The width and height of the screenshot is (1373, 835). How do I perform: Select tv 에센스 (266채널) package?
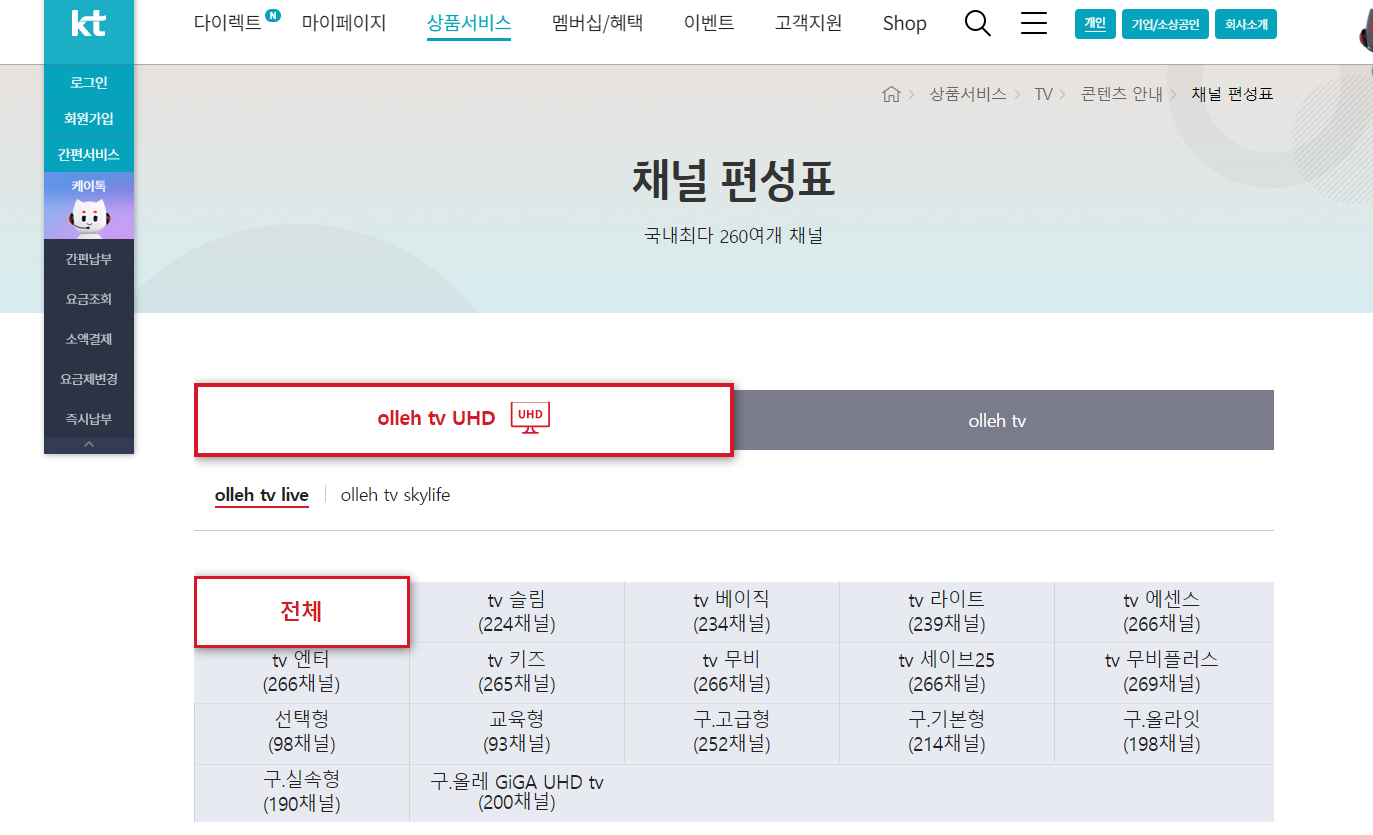[x=1162, y=612]
